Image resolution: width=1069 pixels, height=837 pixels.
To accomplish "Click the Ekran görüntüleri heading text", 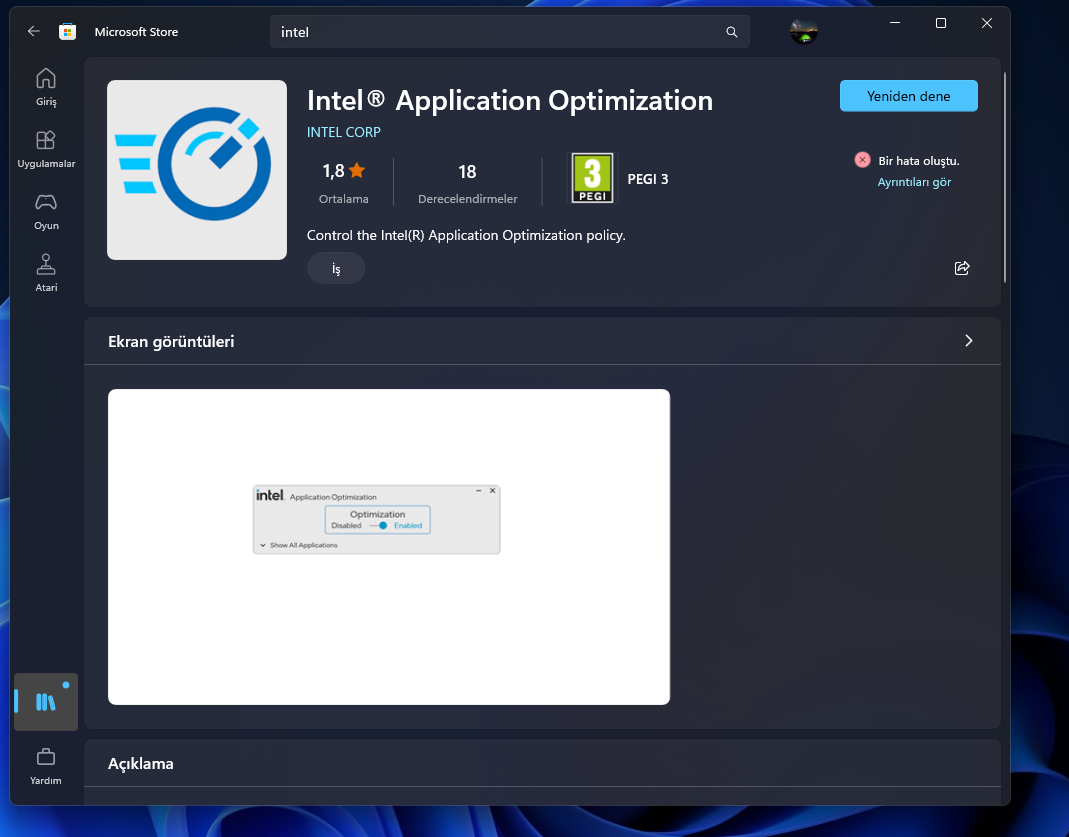I will pyautogui.click(x=171, y=341).
